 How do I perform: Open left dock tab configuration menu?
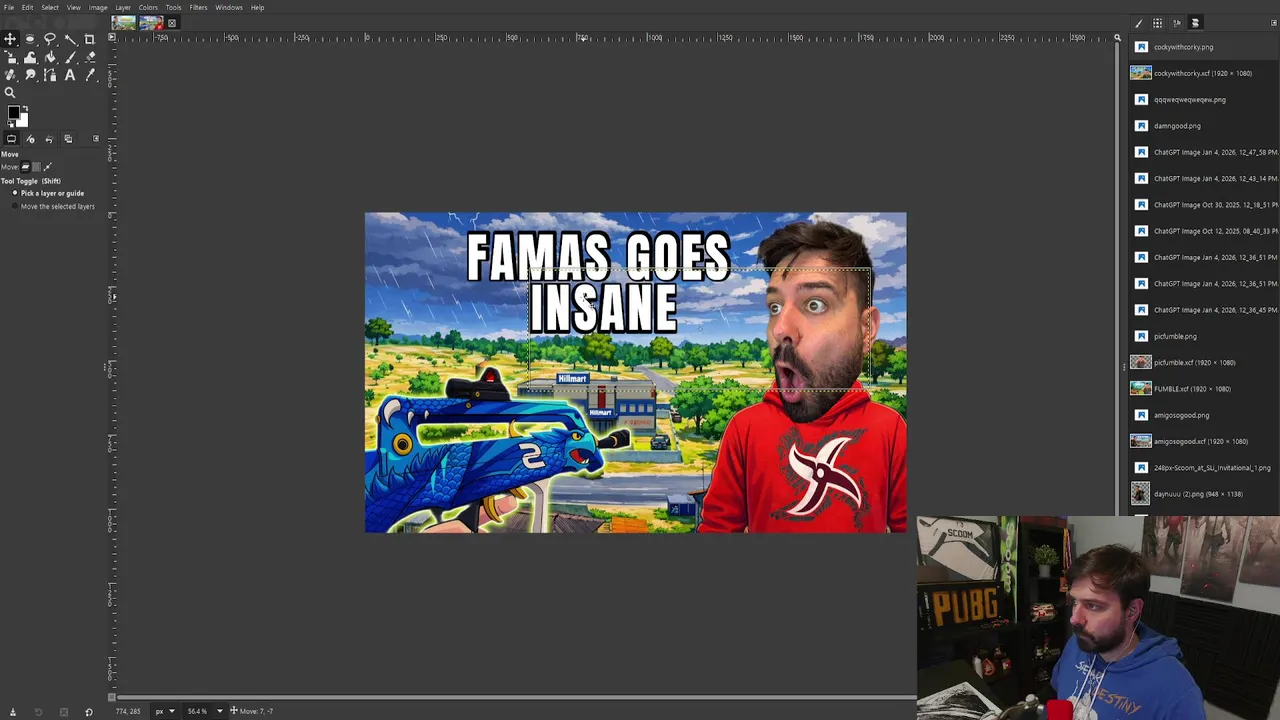click(96, 138)
